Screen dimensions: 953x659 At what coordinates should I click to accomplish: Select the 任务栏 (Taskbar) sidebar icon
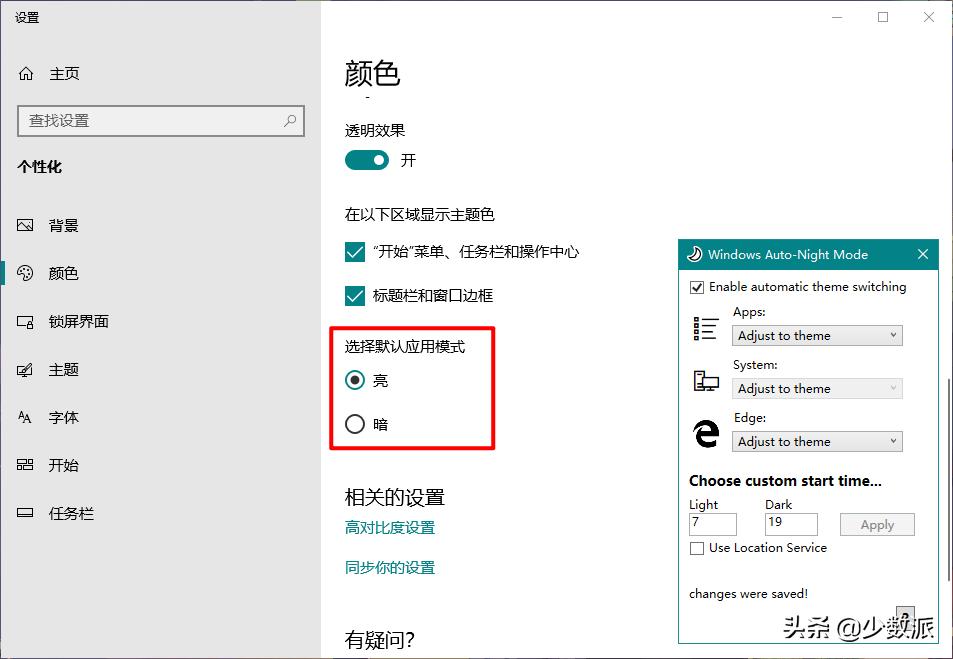coord(25,513)
